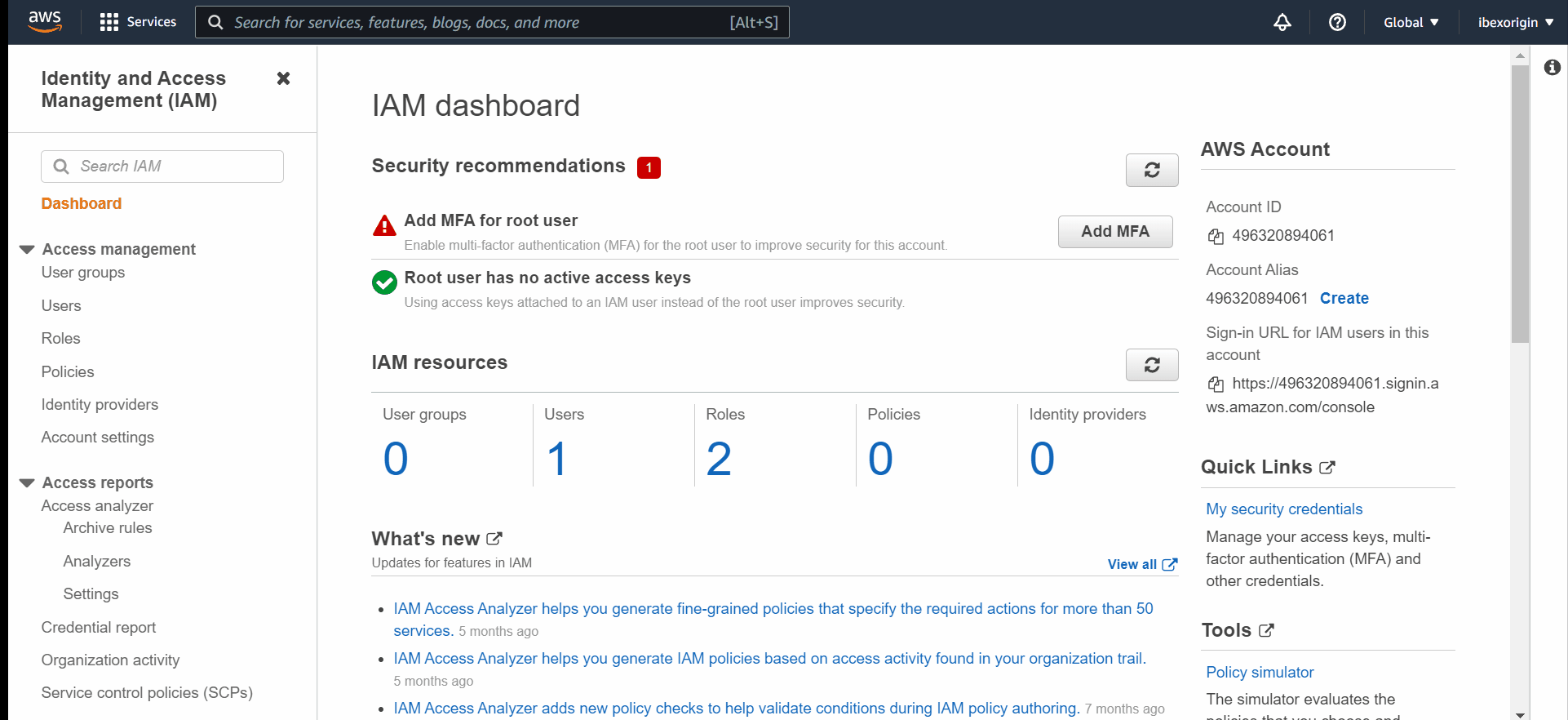
Task: Open Identity providers in the sidebar
Action: point(100,404)
